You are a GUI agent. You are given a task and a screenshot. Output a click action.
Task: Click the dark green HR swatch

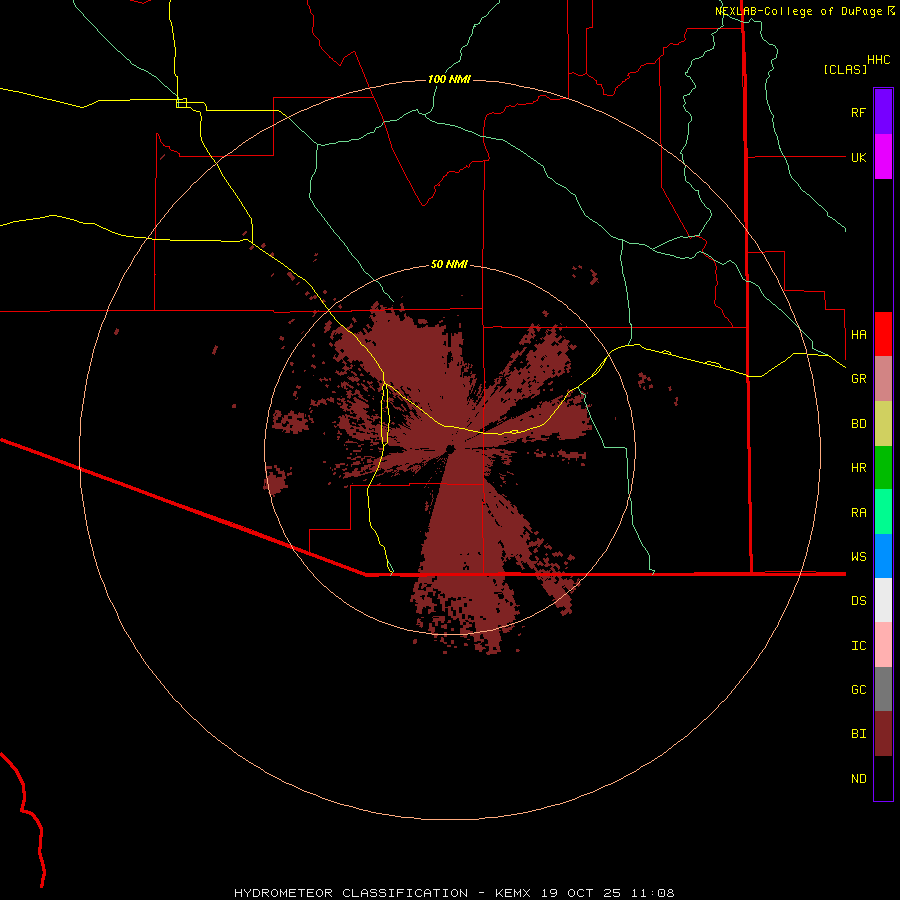point(883,468)
